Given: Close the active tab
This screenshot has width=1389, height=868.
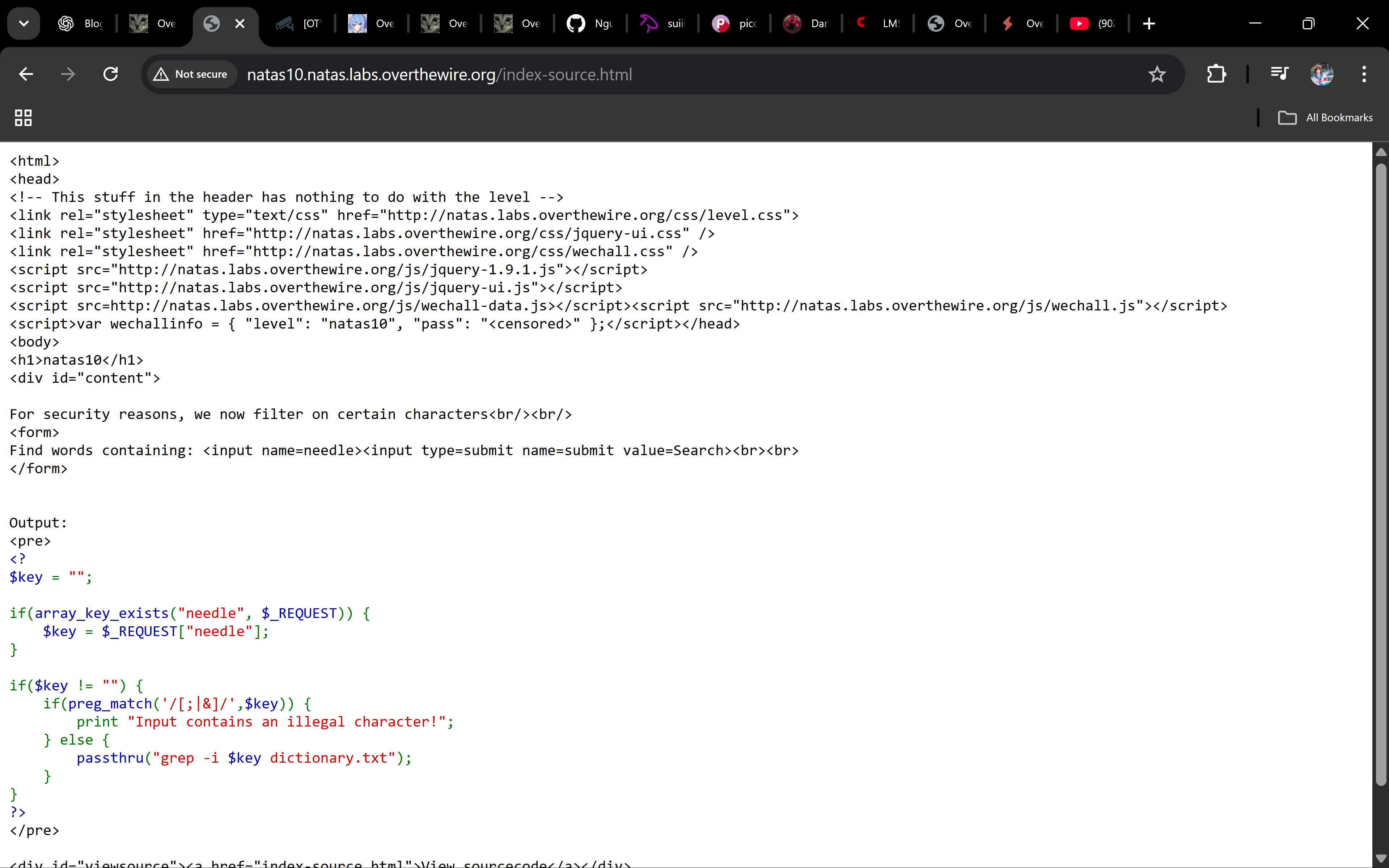Looking at the screenshot, I should point(240,24).
